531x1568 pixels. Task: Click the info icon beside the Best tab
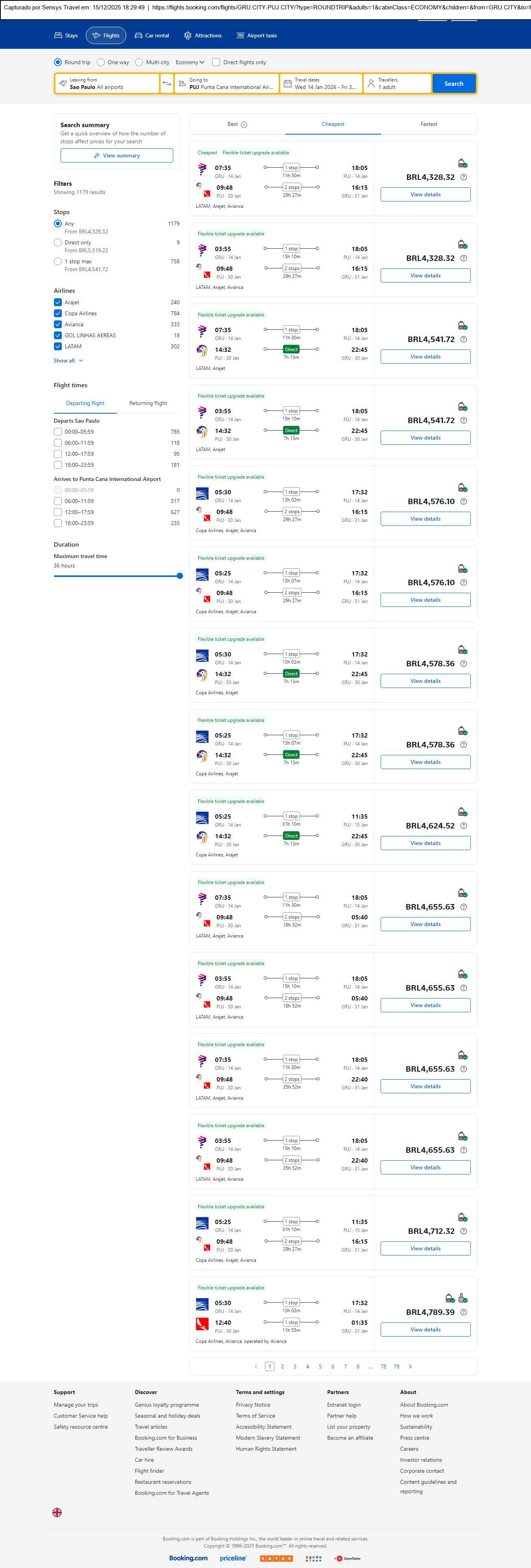pyautogui.click(x=244, y=125)
